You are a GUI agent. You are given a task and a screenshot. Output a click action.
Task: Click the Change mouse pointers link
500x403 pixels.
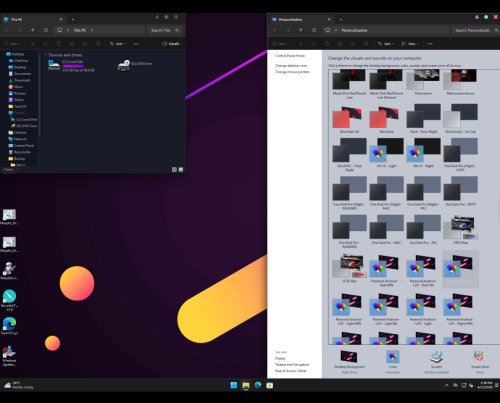[292, 72]
